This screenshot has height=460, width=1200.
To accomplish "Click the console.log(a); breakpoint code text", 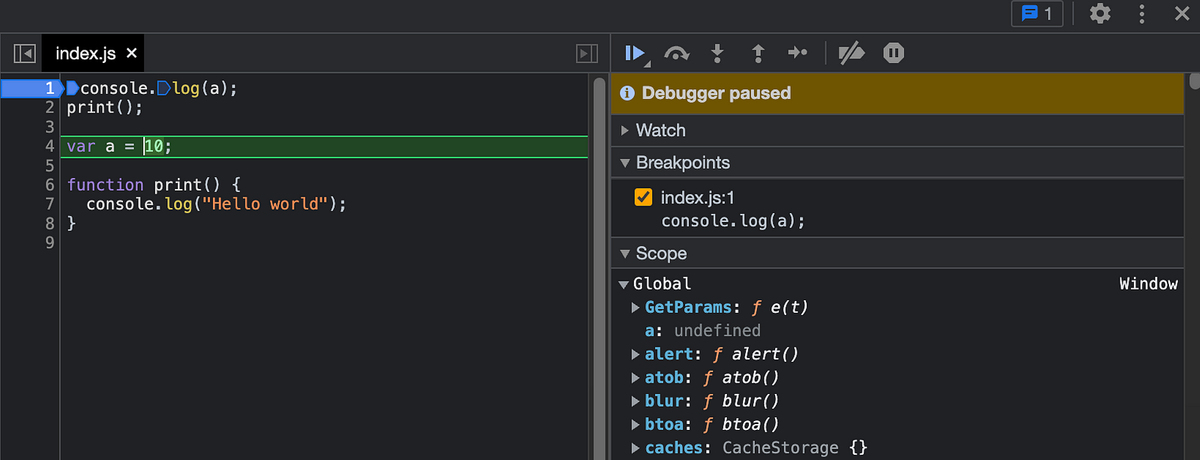I will pos(733,220).
